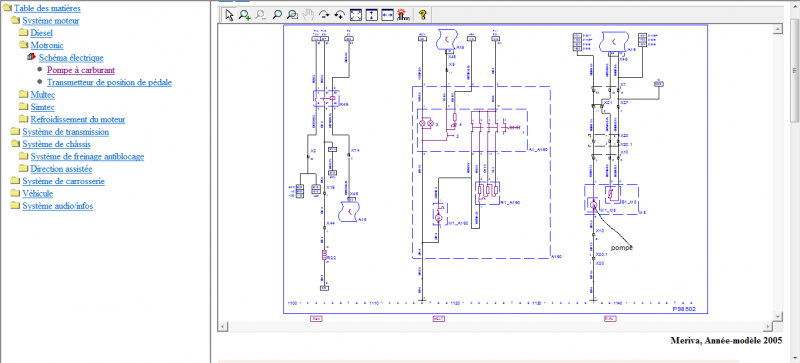Click diagram scrollbar up arrow

click(778, 29)
